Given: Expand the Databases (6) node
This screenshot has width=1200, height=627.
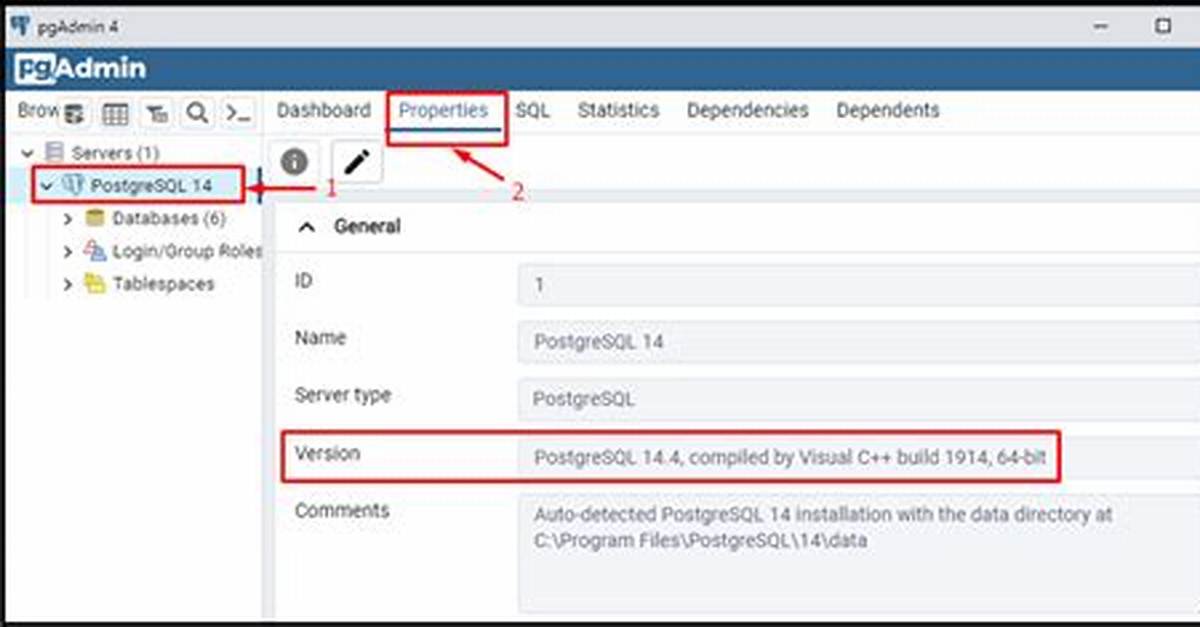Looking at the screenshot, I should tap(68, 219).
